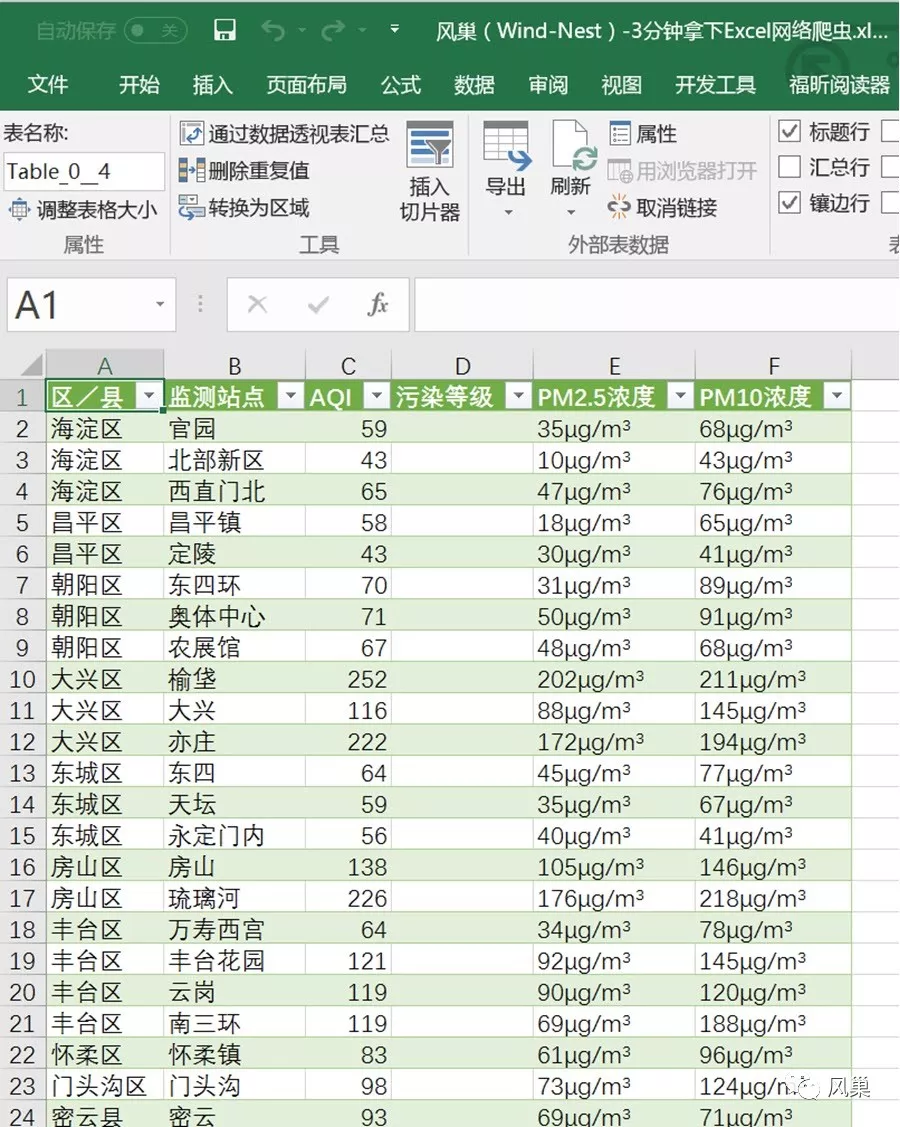900x1127 pixels.
Task: Switch to the 公式 (Formulas) tab
Action: [401, 85]
